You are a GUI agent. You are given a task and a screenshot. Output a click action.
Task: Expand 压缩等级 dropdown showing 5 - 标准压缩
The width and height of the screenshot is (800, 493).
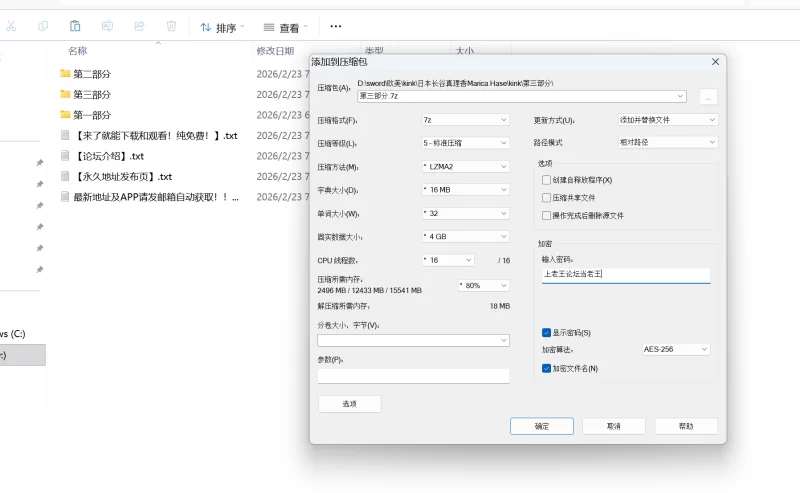click(465, 143)
